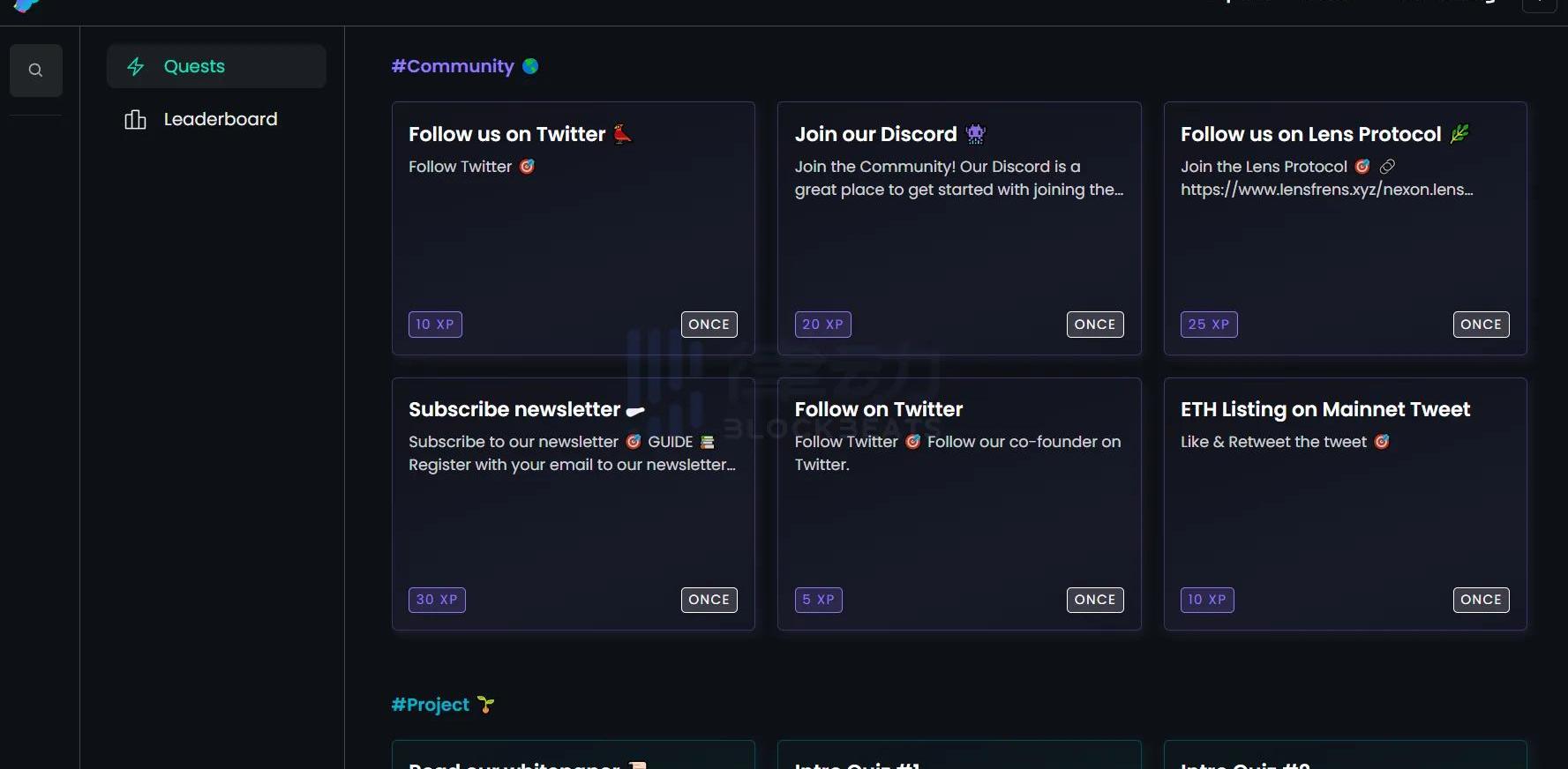The width and height of the screenshot is (1568, 769).
Task: Click the #Community section heading
Action: (453, 66)
